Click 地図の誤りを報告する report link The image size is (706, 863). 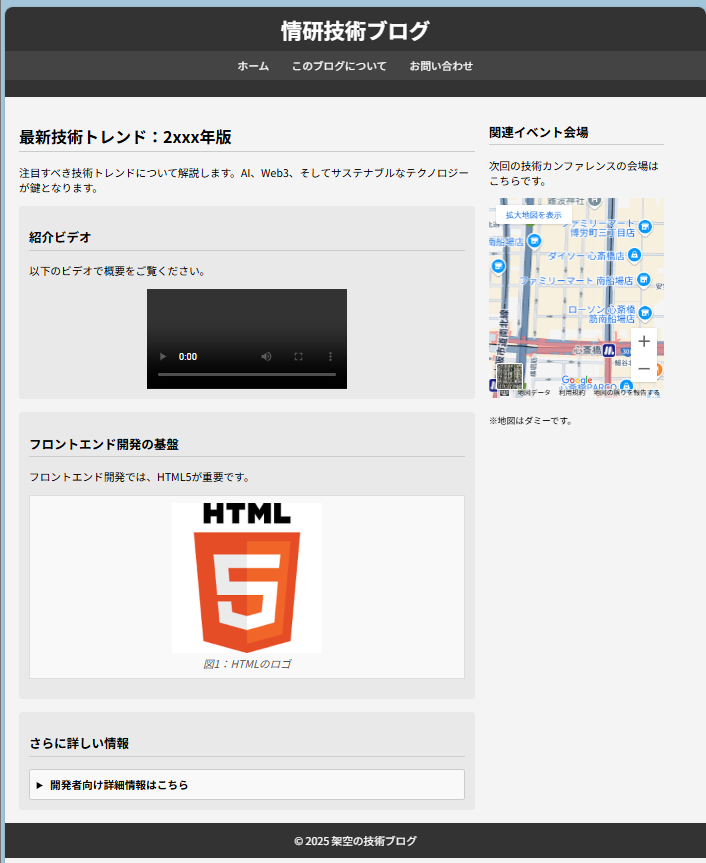pos(626,393)
